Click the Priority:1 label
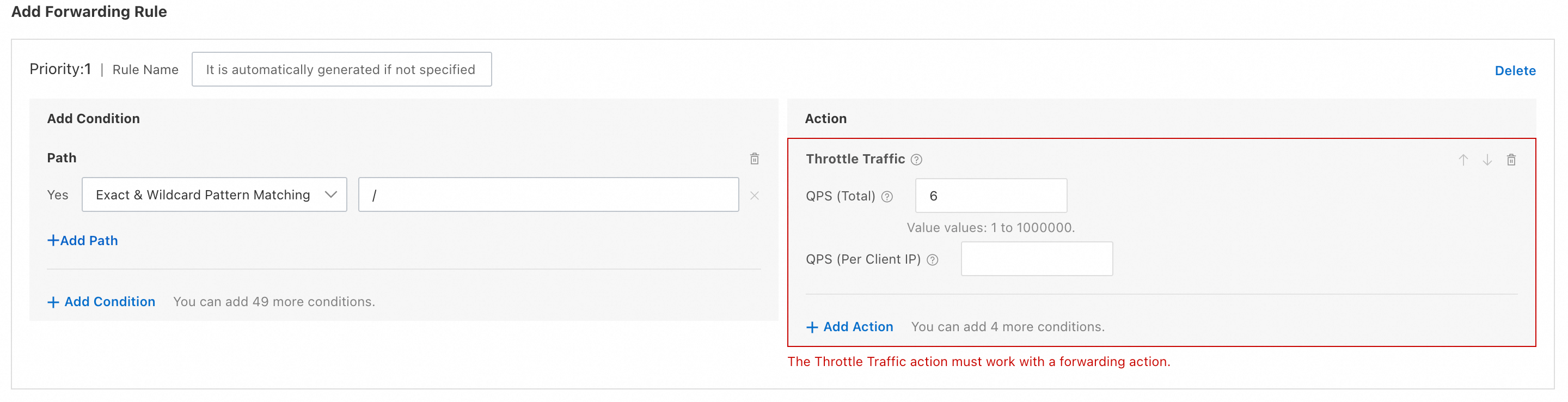 click(x=60, y=69)
